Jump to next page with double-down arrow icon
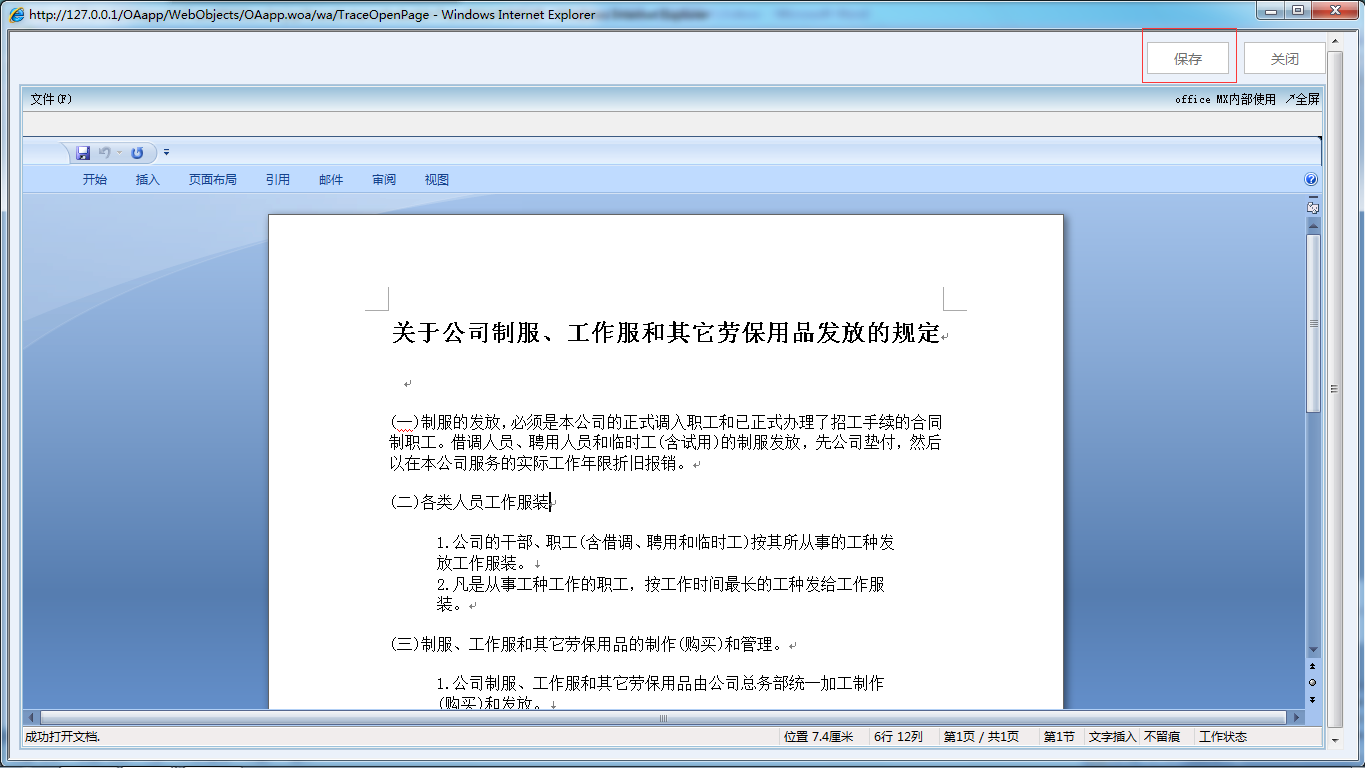The image size is (1365, 768). pyautogui.click(x=1313, y=698)
